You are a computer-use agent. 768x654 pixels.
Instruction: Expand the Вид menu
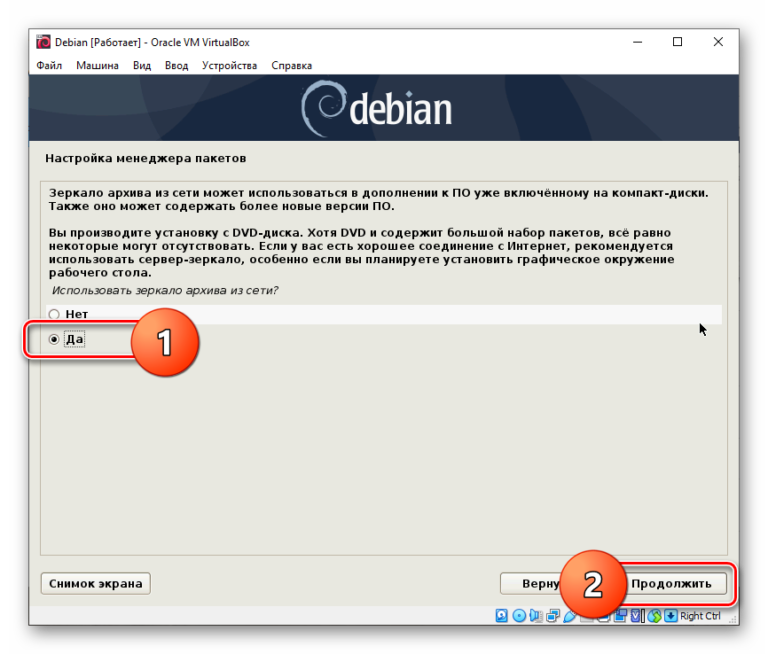142,66
